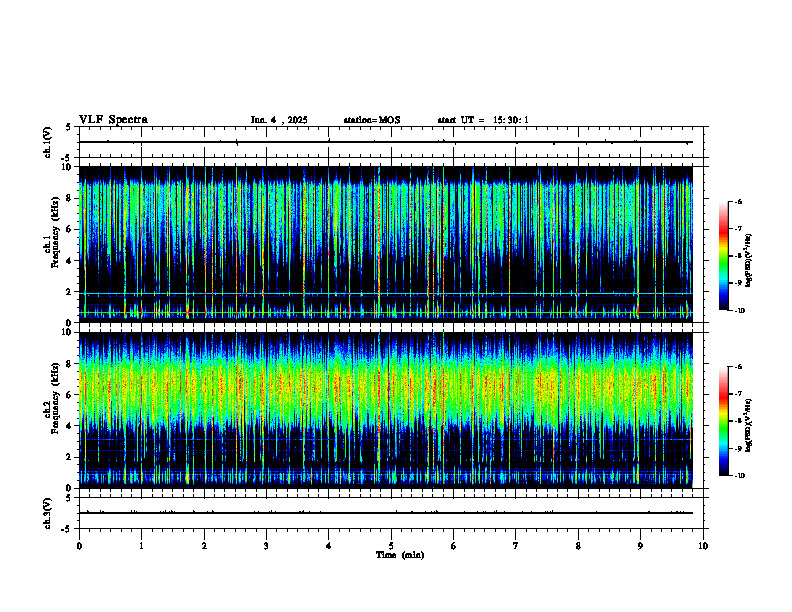Image resolution: width=792 pixels, height=612 pixels.
Task: Click the time axis tick label "8"
Action: coord(578,546)
